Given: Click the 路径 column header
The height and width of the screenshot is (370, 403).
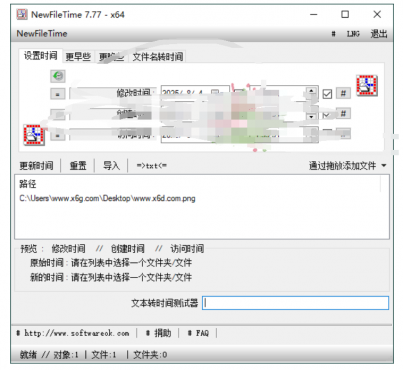Looking at the screenshot, I should click(x=28, y=184).
